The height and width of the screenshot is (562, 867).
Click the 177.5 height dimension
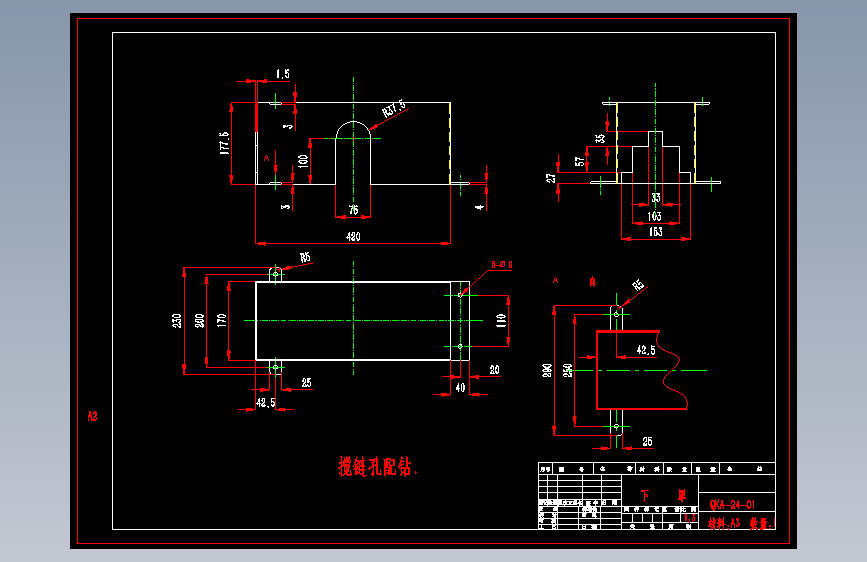pos(224,143)
